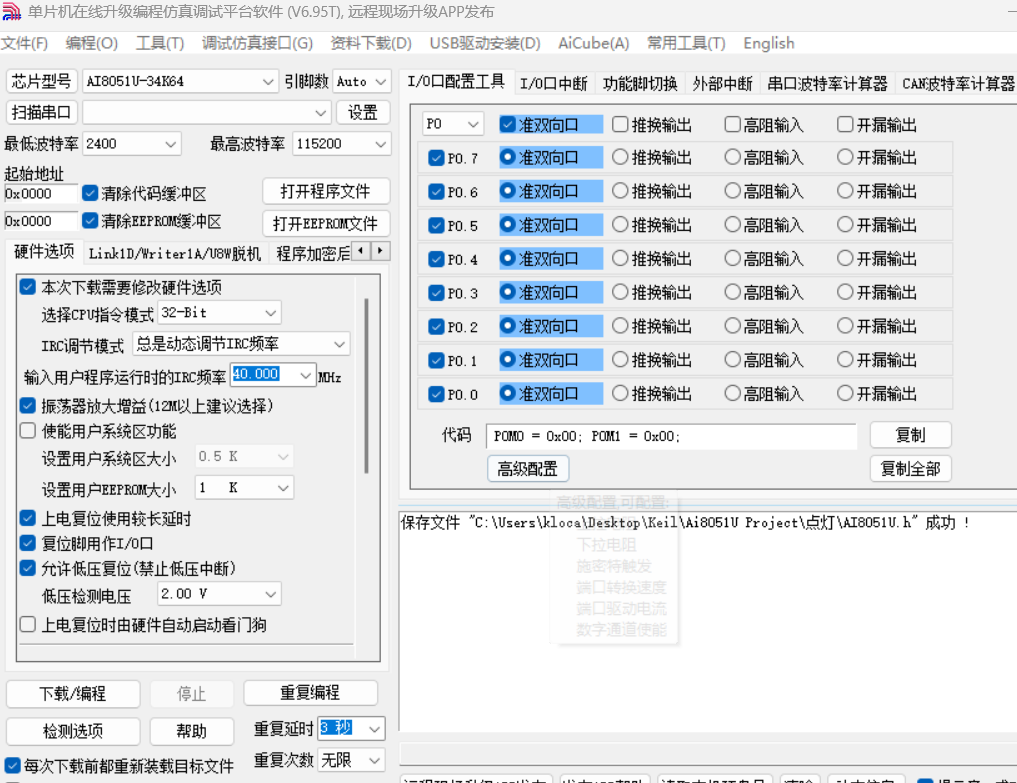Open the 文件(F) menu

25,43
